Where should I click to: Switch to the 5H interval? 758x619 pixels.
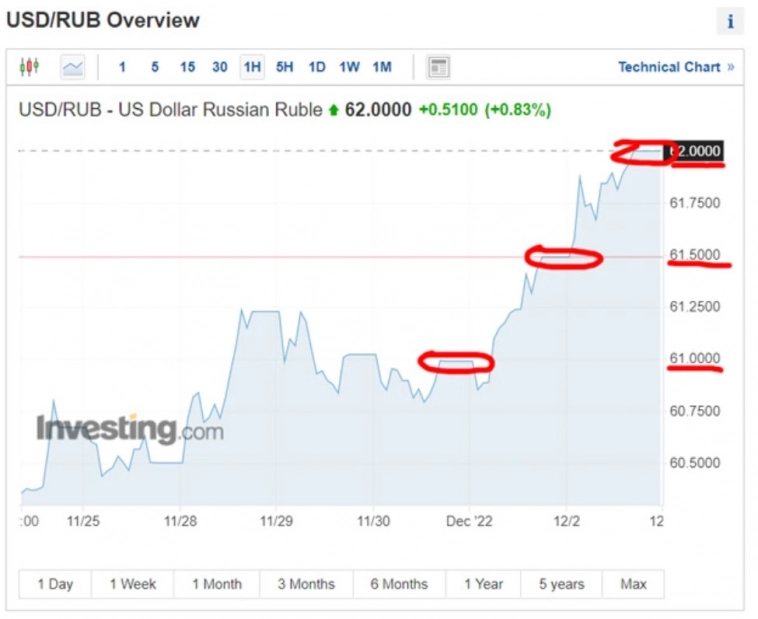pos(285,67)
